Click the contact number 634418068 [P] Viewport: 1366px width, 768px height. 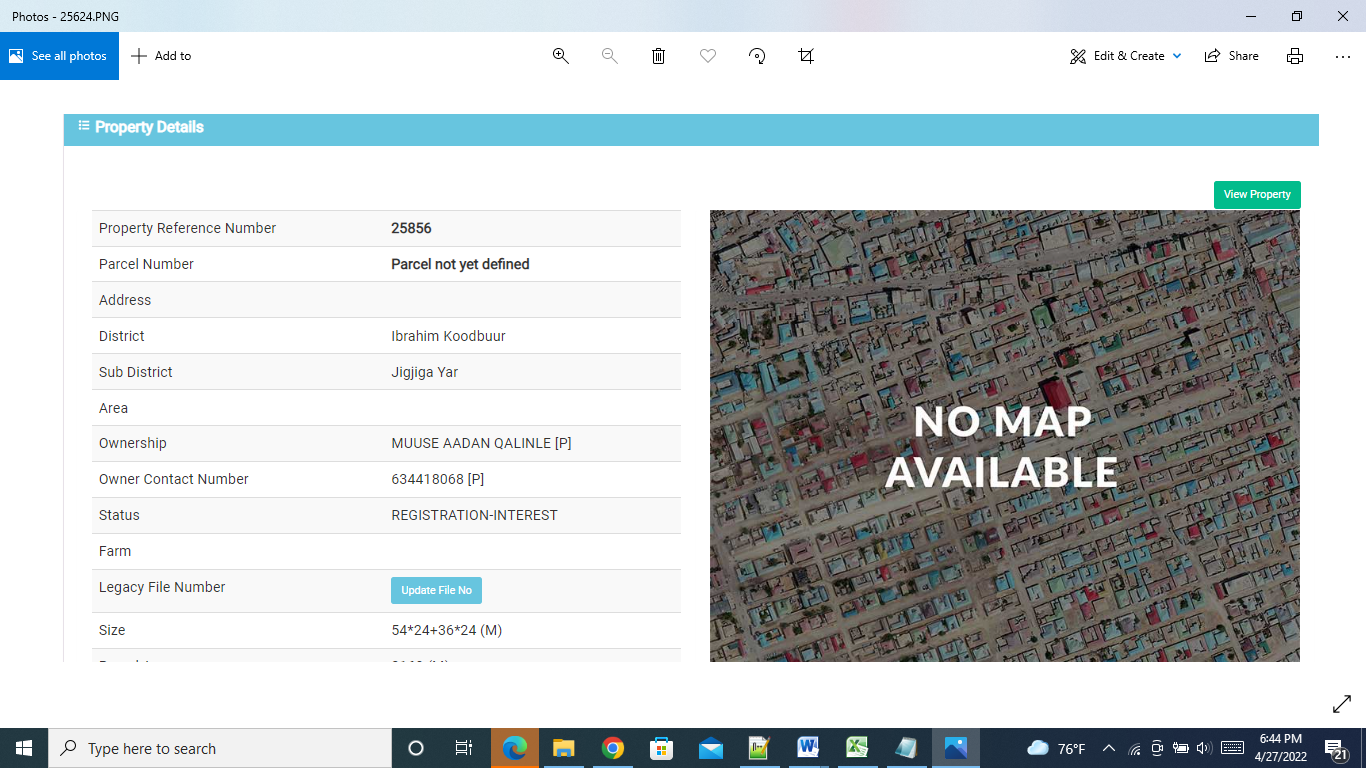tap(437, 479)
